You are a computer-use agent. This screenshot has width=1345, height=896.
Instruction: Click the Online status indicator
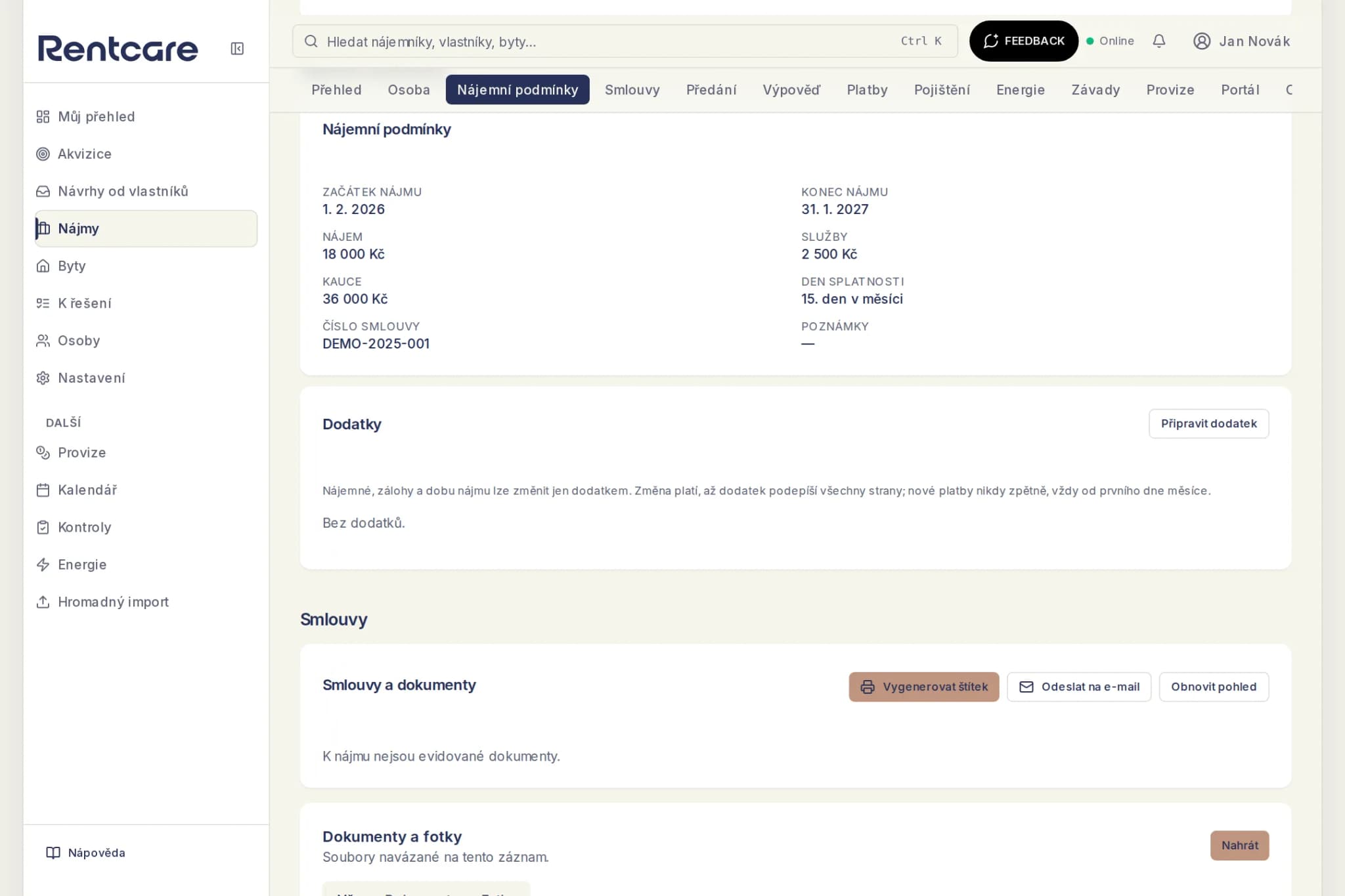click(x=1110, y=41)
